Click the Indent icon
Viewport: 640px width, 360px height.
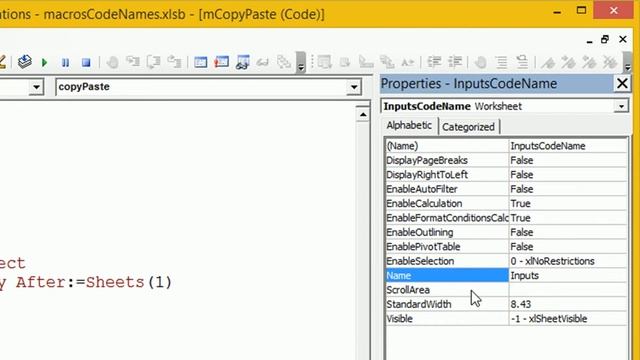tap(434, 62)
